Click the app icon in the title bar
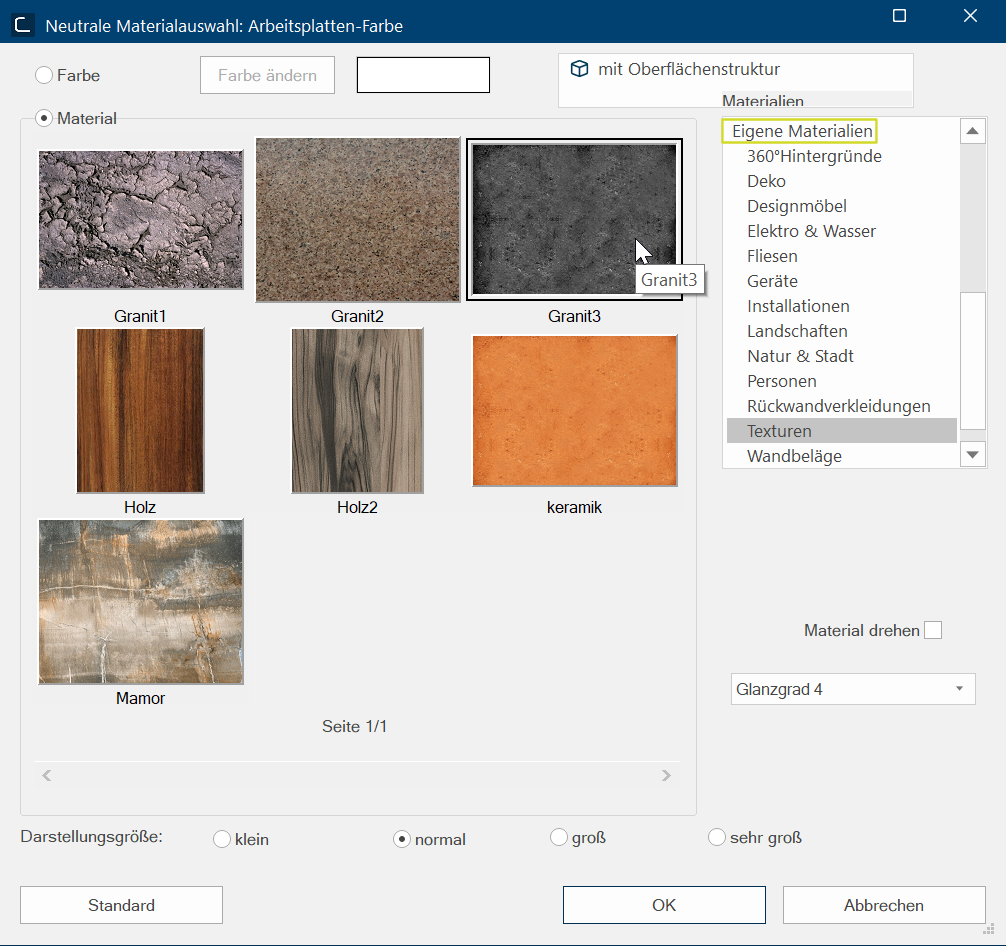Image resolution: width=1006 pixels, height=946 pixels. [23, 25]
